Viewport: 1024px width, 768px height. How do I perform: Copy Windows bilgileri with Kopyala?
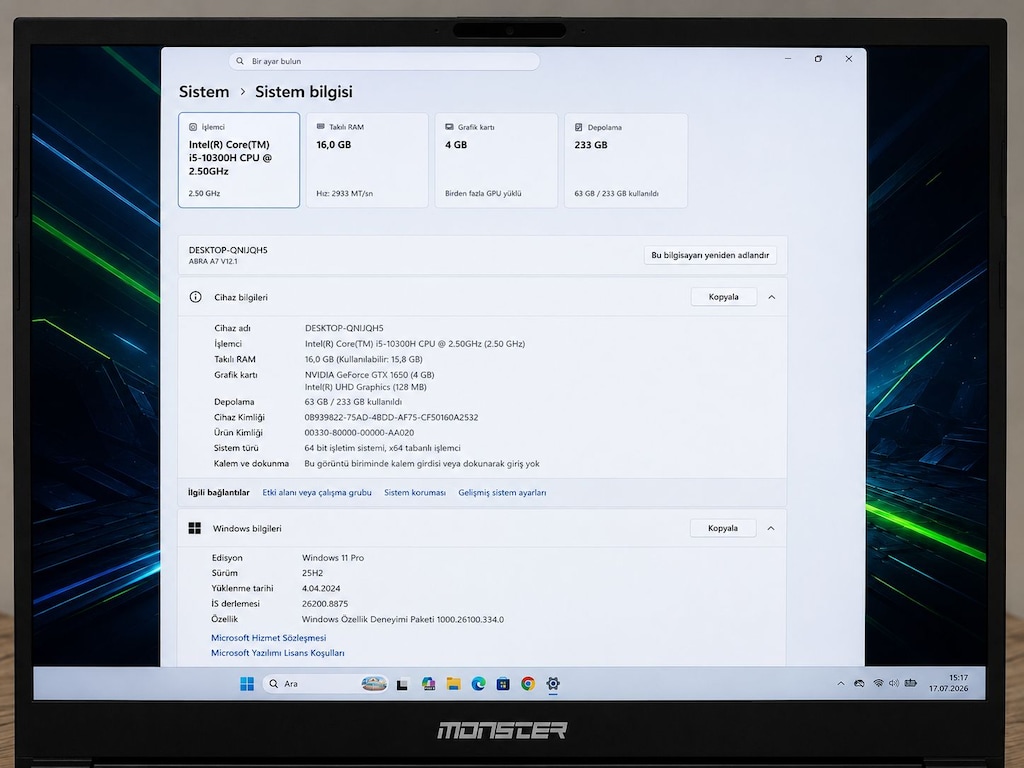(x=723, y=528)
